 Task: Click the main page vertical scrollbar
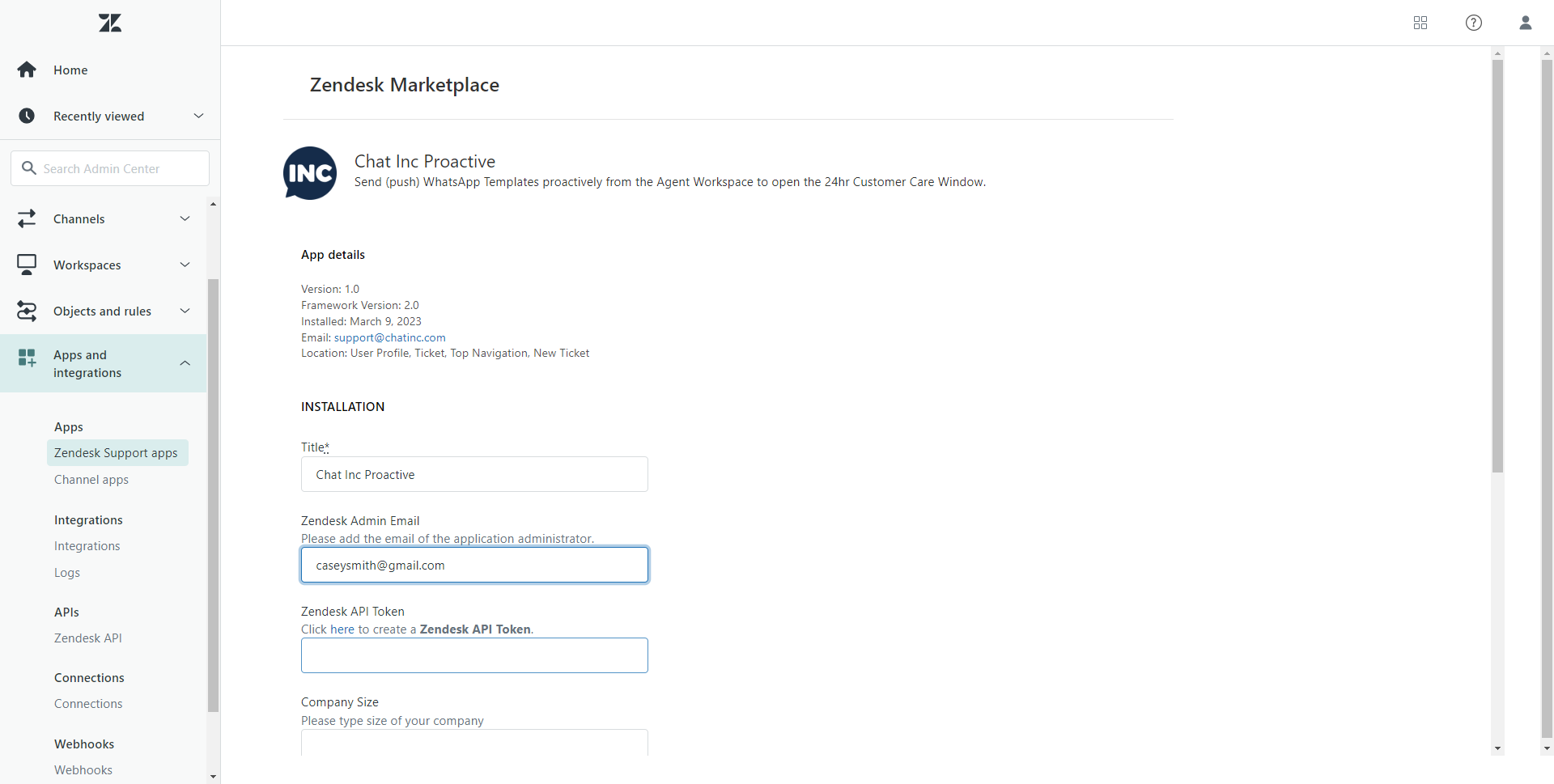tap(1497, 267)
